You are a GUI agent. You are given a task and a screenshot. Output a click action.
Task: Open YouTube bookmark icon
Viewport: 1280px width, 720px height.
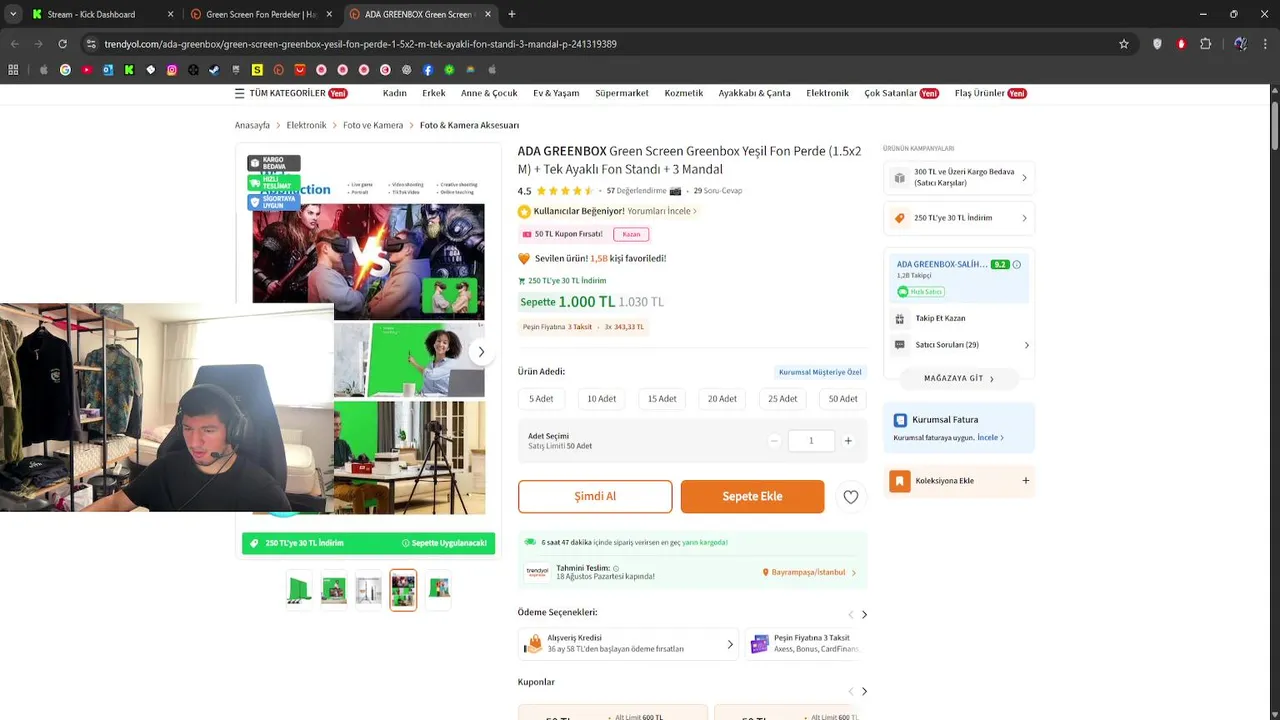[87, 70]
